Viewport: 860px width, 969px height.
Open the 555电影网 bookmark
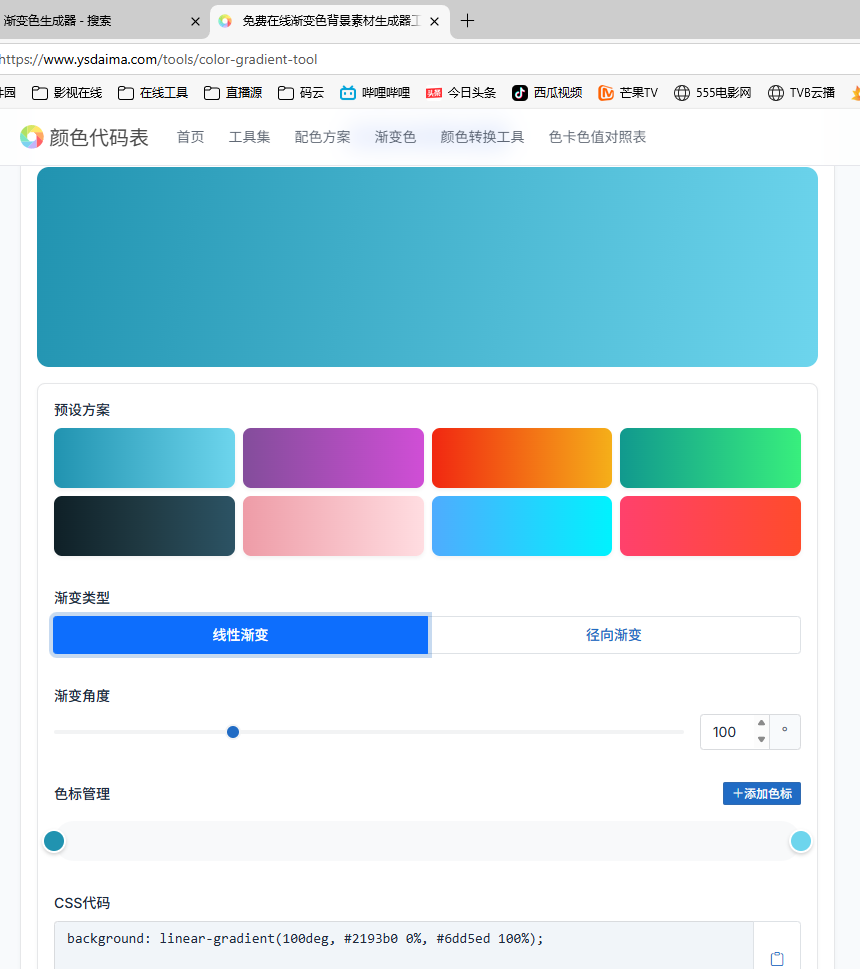(x=712, y=93)
